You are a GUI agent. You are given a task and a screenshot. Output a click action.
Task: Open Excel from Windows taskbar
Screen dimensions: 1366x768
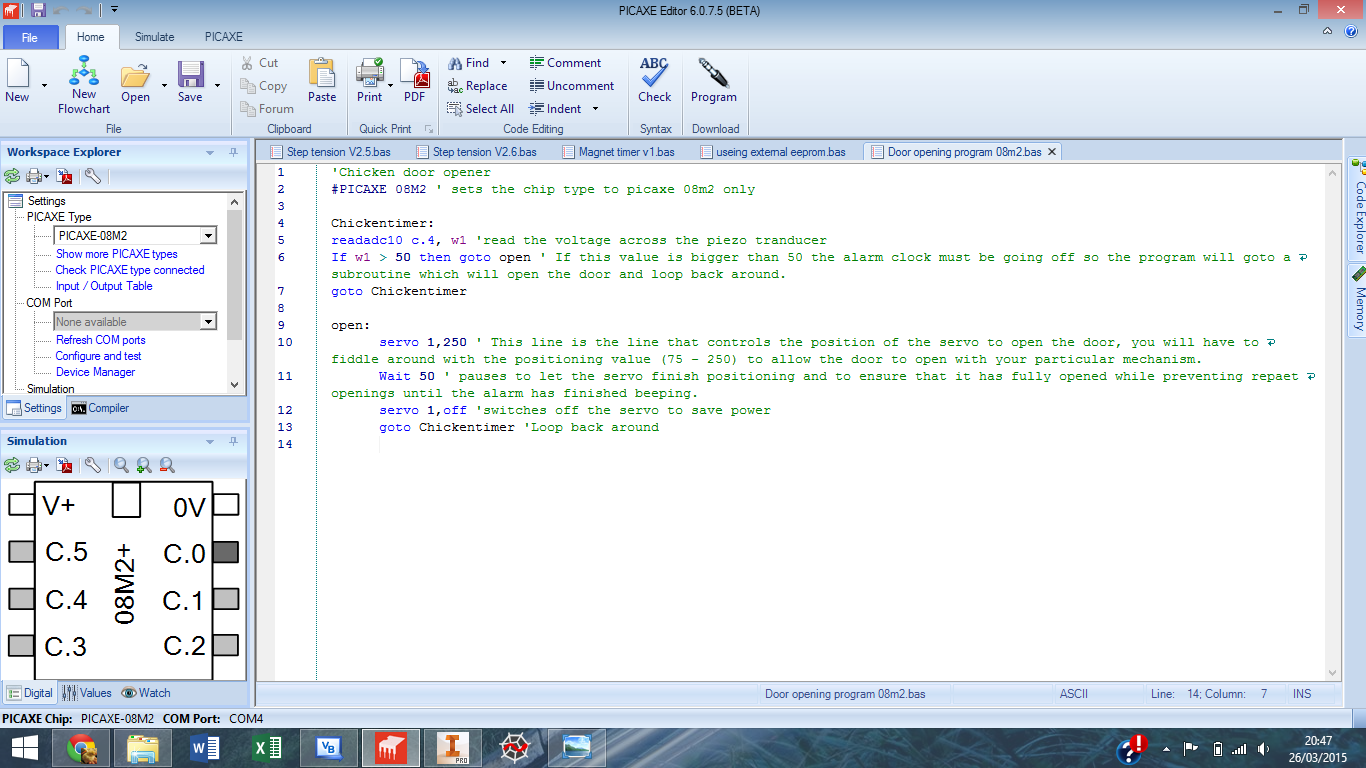tap(267, 747)
